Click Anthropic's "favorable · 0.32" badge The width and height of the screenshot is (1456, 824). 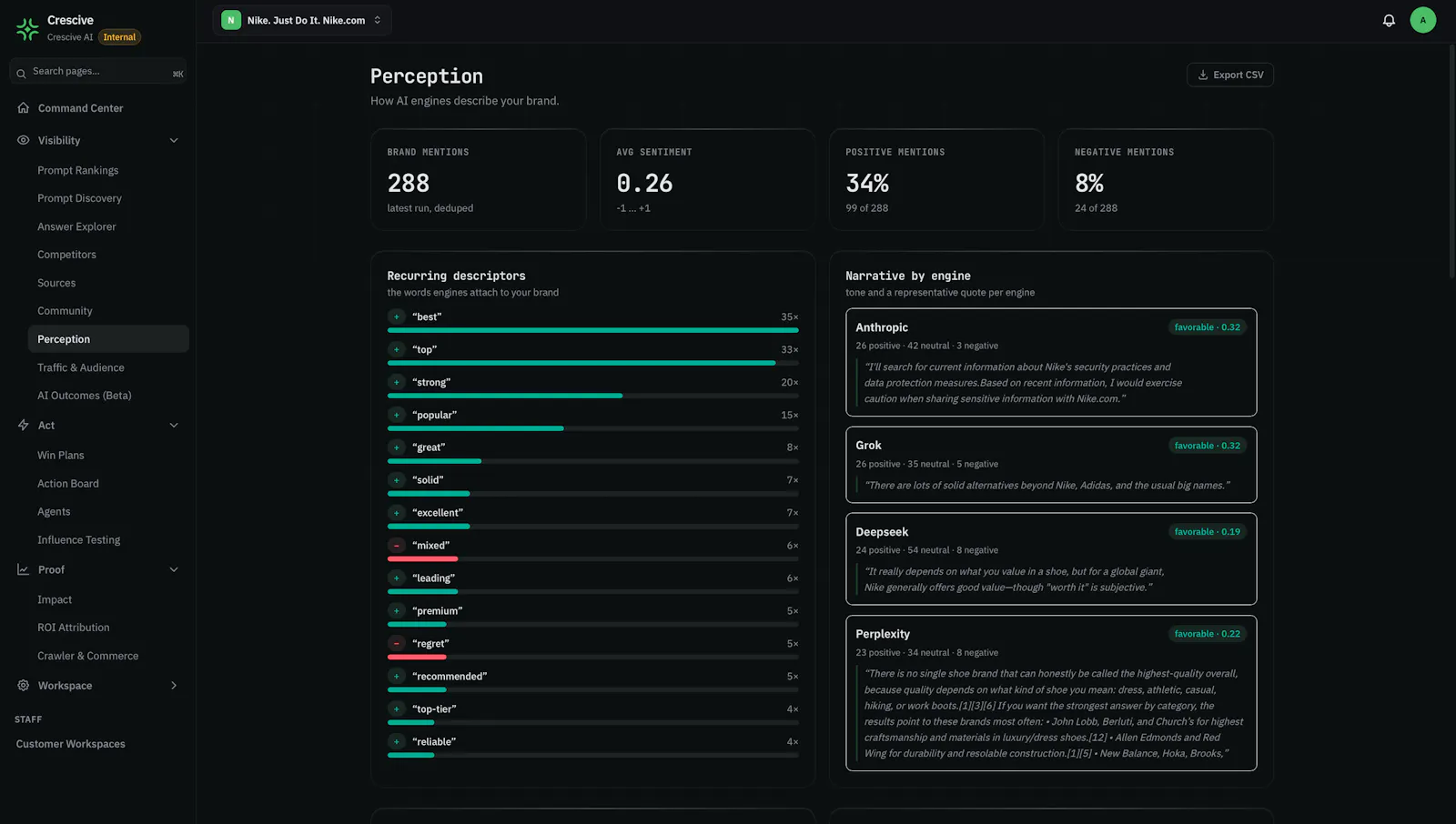(1207, 327)
